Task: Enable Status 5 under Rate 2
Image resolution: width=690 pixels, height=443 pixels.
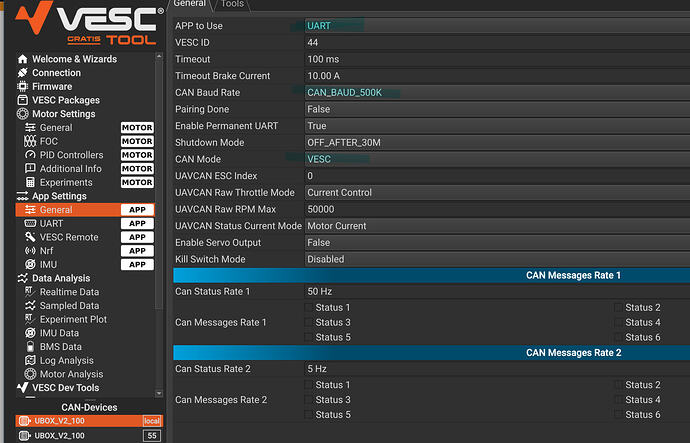Action: pyautogui.click(x=309, y=414)
